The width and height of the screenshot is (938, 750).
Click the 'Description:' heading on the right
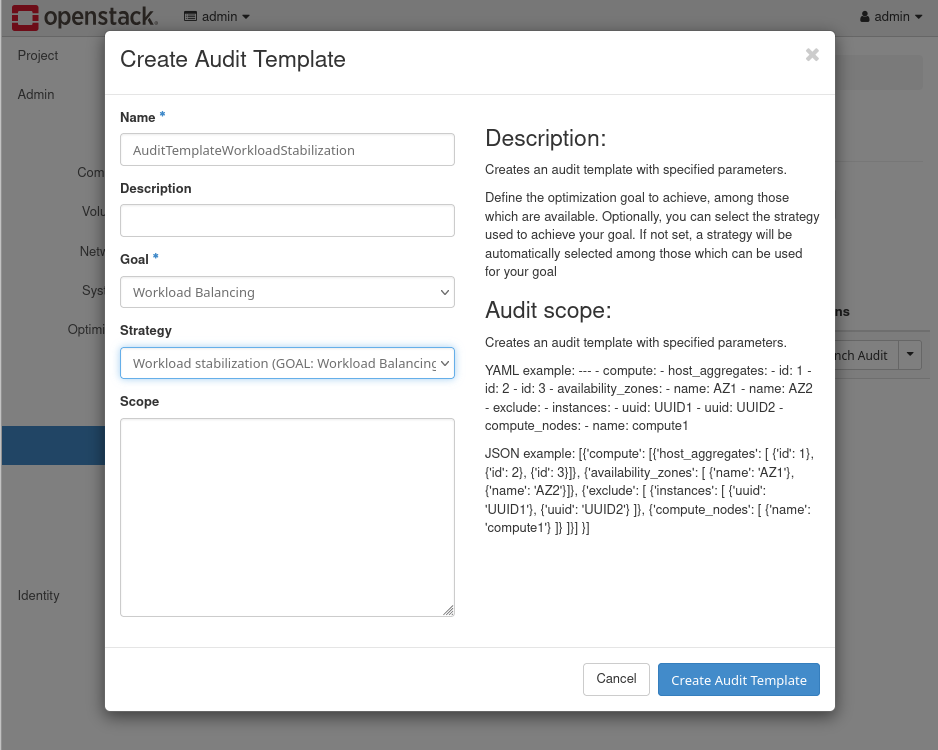point(546,138)
